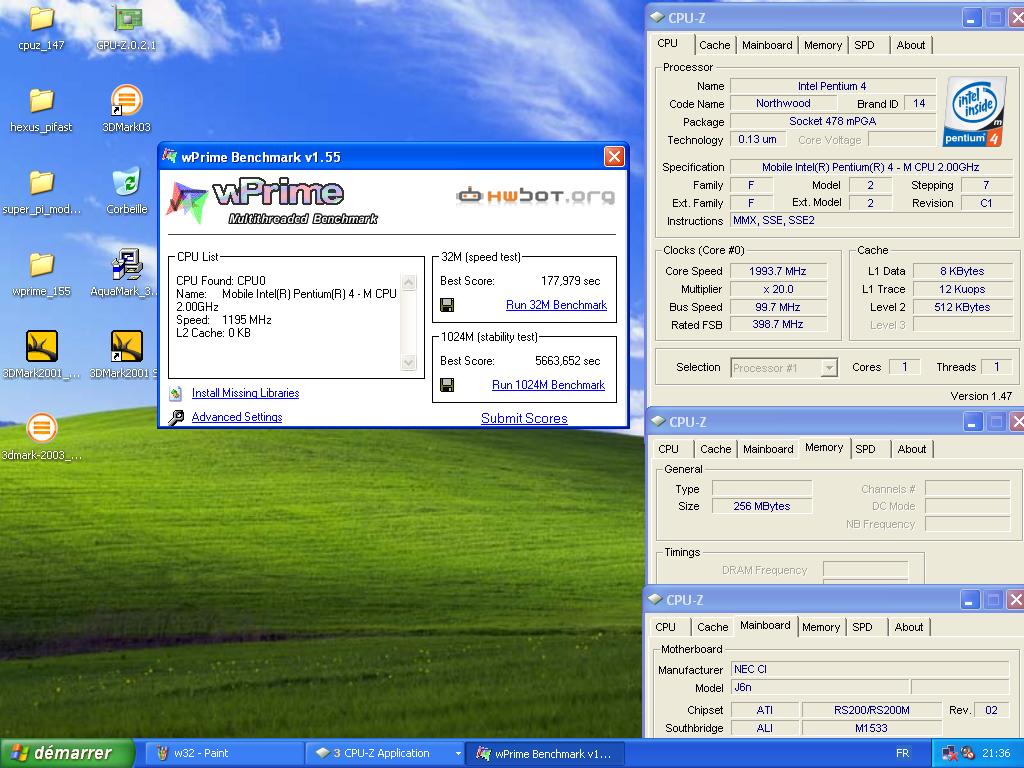
Task: Click the wPrime title bar icon
Action: (170, 156)
